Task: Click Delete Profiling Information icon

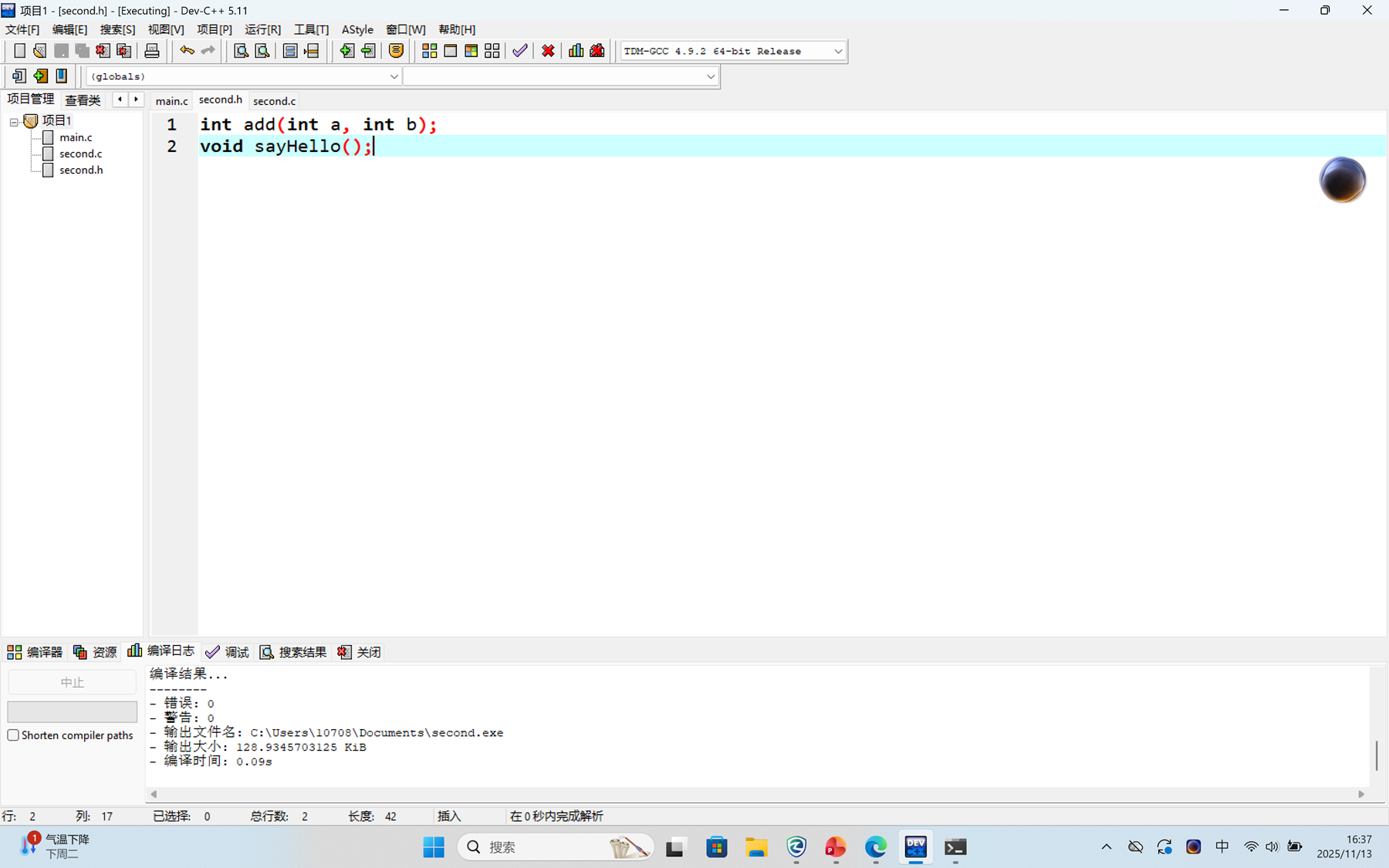Action: point(597,51)
